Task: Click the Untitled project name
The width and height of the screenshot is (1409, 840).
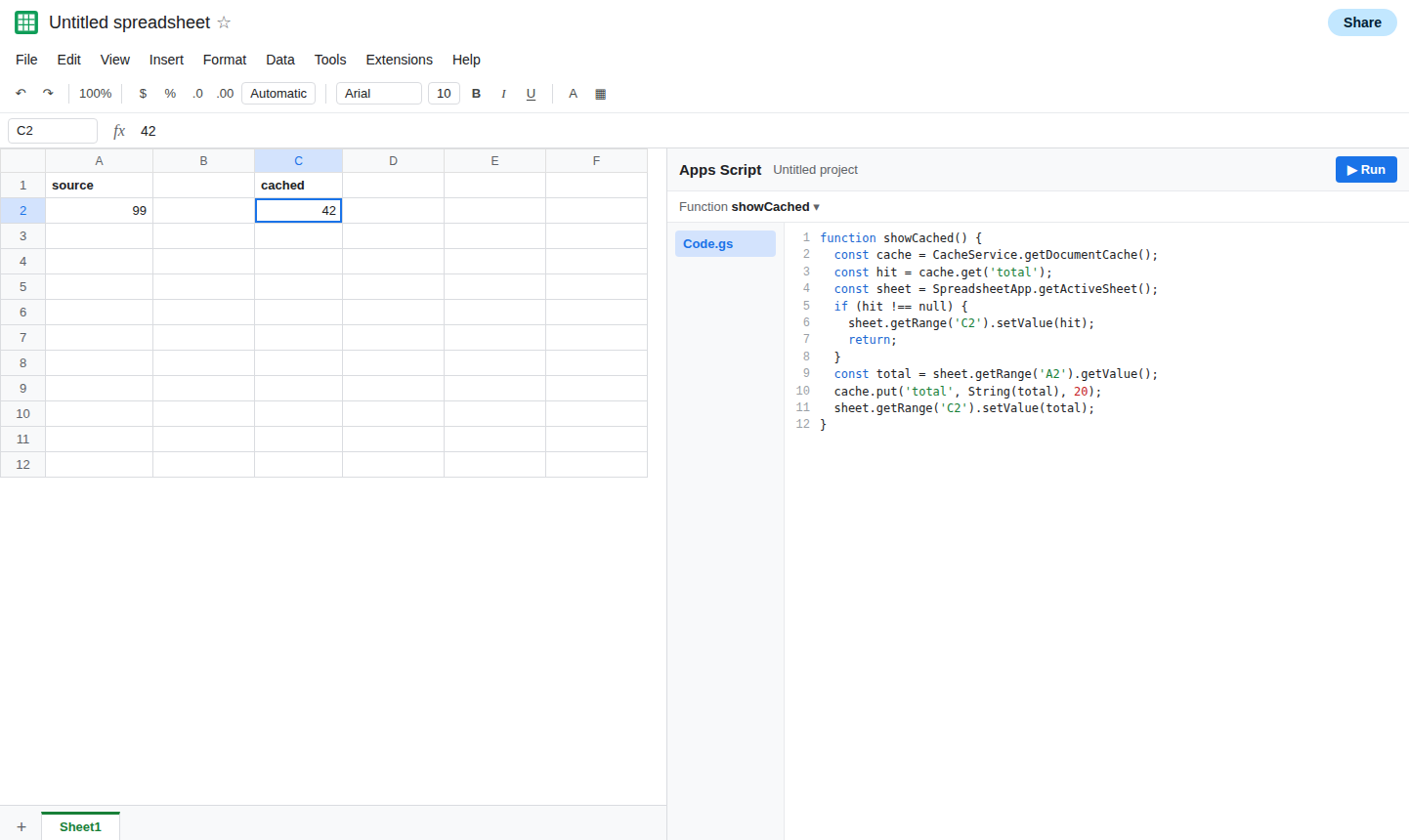Action: (x=816, y=170)
